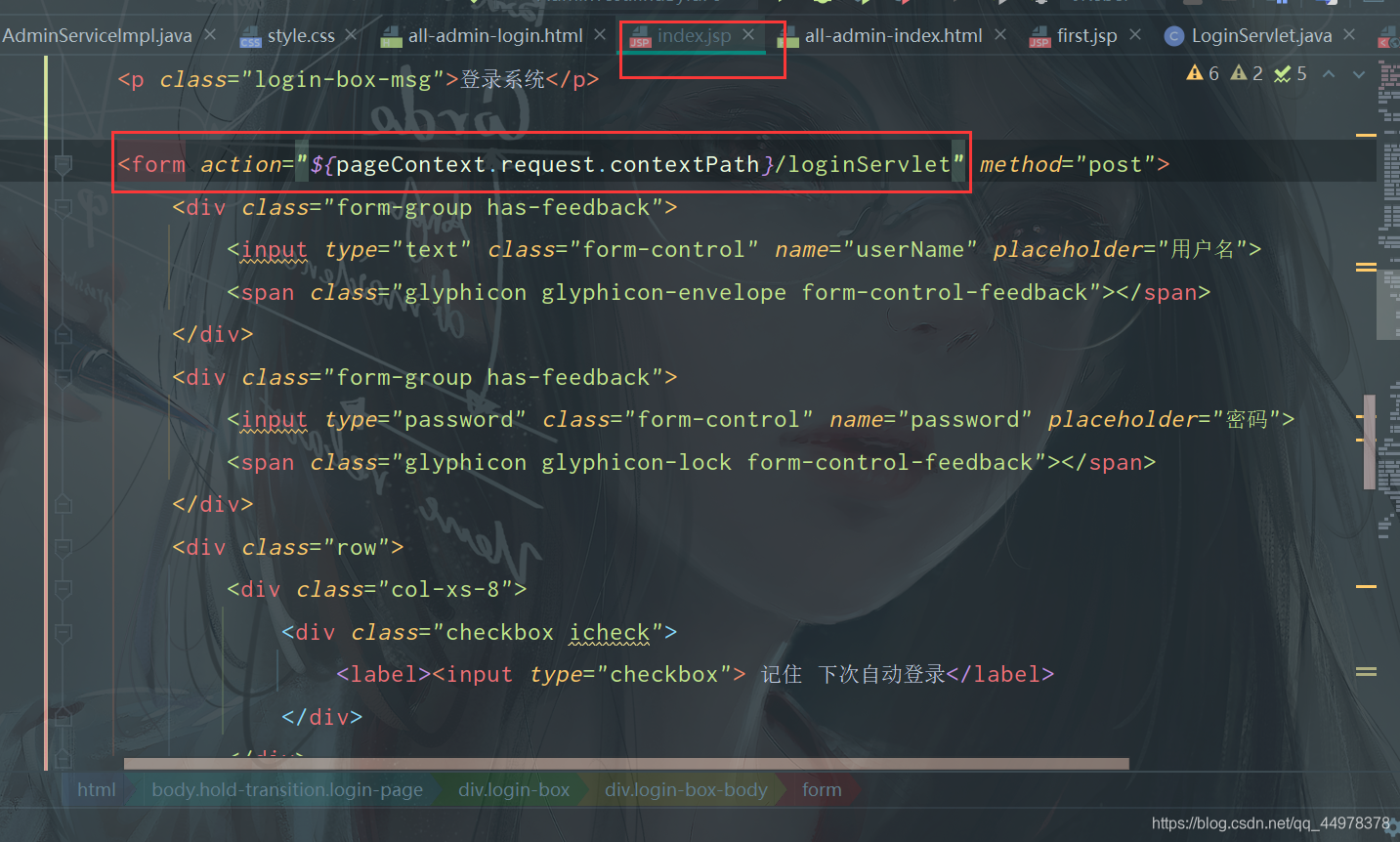Click glyphicon-lock class name

[x=636, y=463]
